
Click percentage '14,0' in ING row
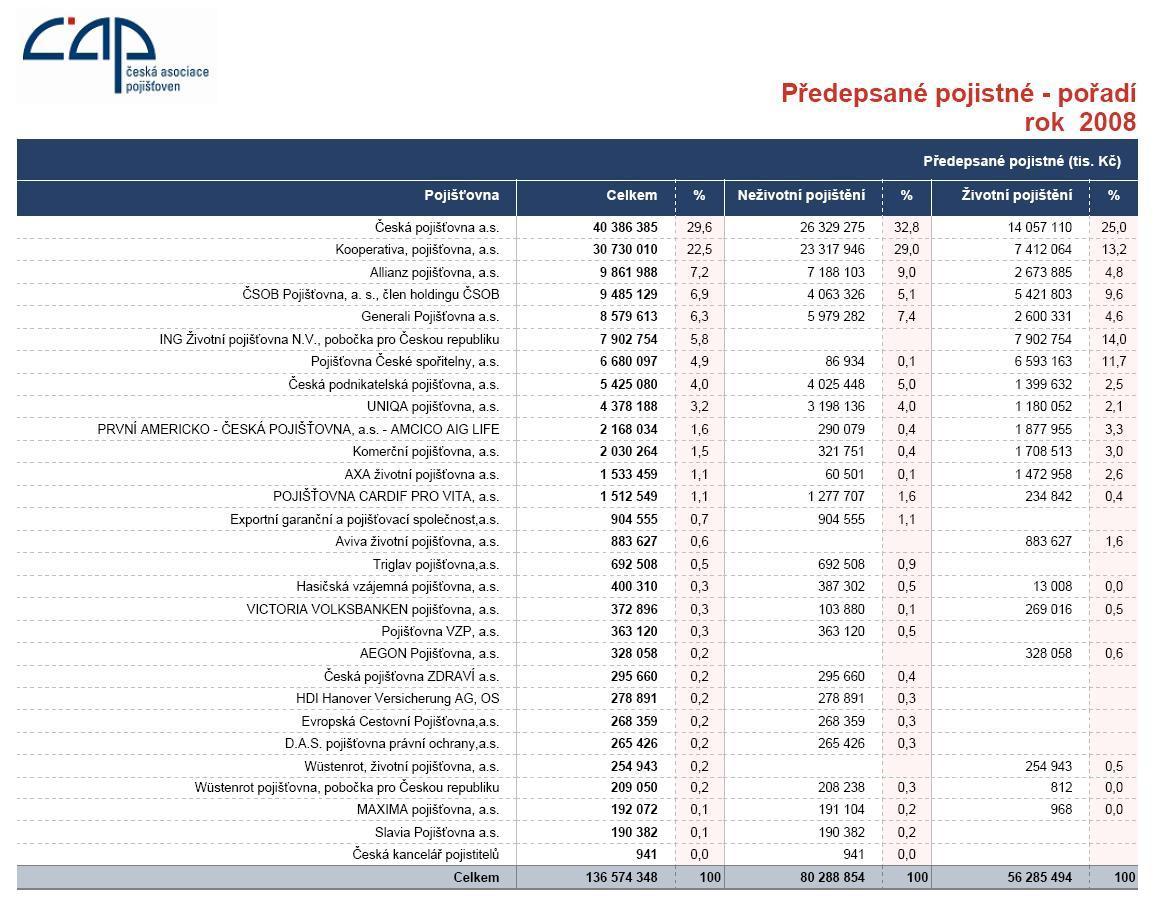click(1114, 339)
